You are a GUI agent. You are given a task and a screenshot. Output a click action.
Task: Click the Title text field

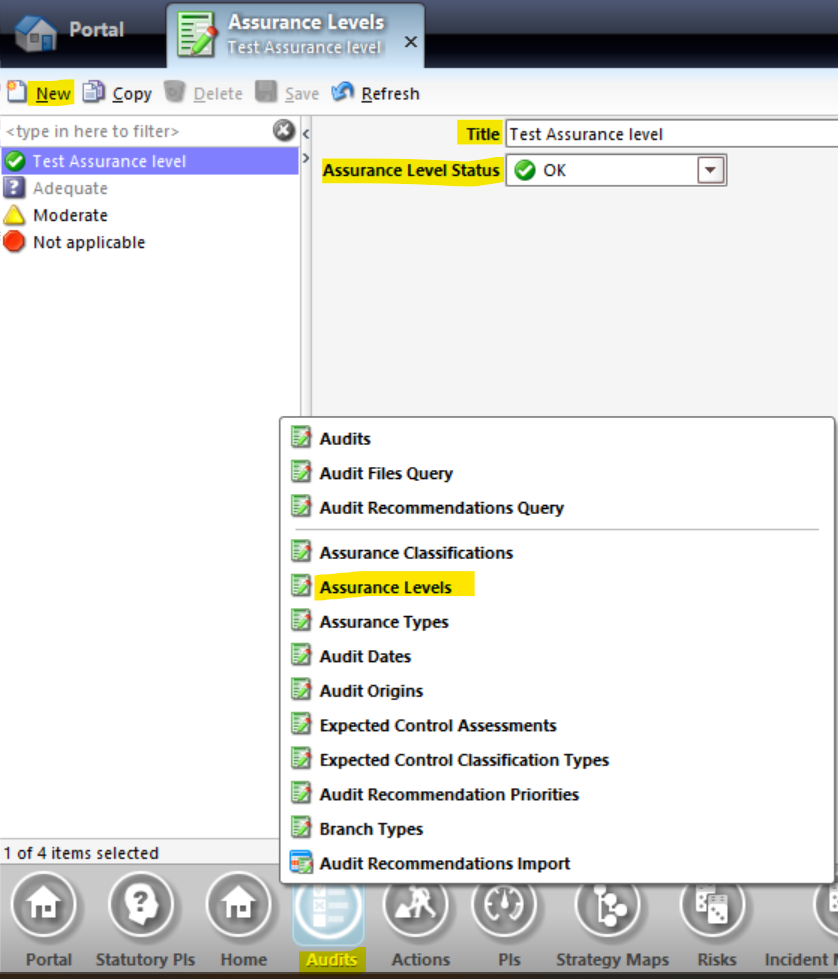point(672,134)
